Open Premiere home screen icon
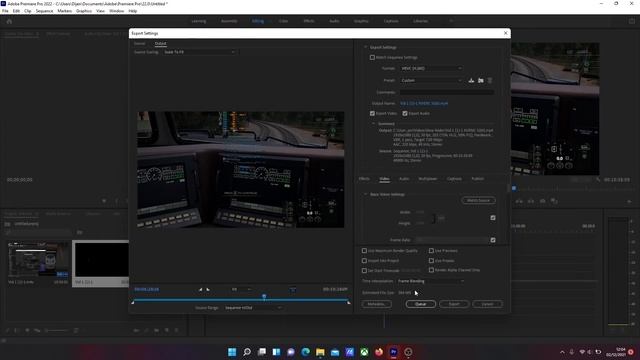This screenshot has width=640, height=360. point(9,21)
